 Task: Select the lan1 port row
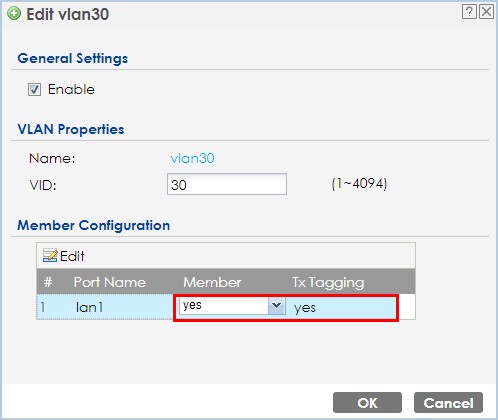pos(226,307)
